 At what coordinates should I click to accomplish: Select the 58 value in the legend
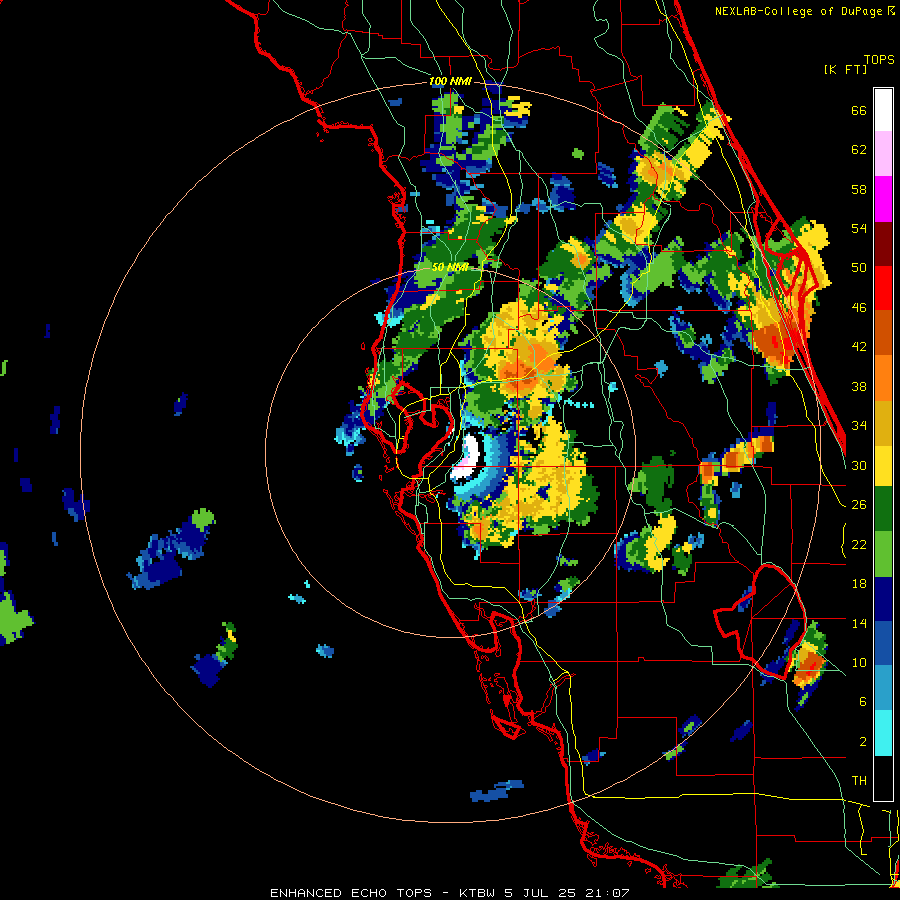coord(859,189)
